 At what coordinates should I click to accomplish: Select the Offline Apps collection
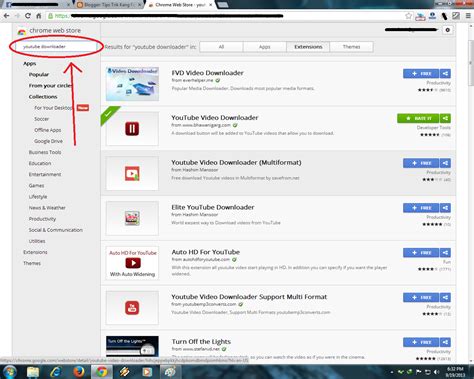tap(48, 130)
